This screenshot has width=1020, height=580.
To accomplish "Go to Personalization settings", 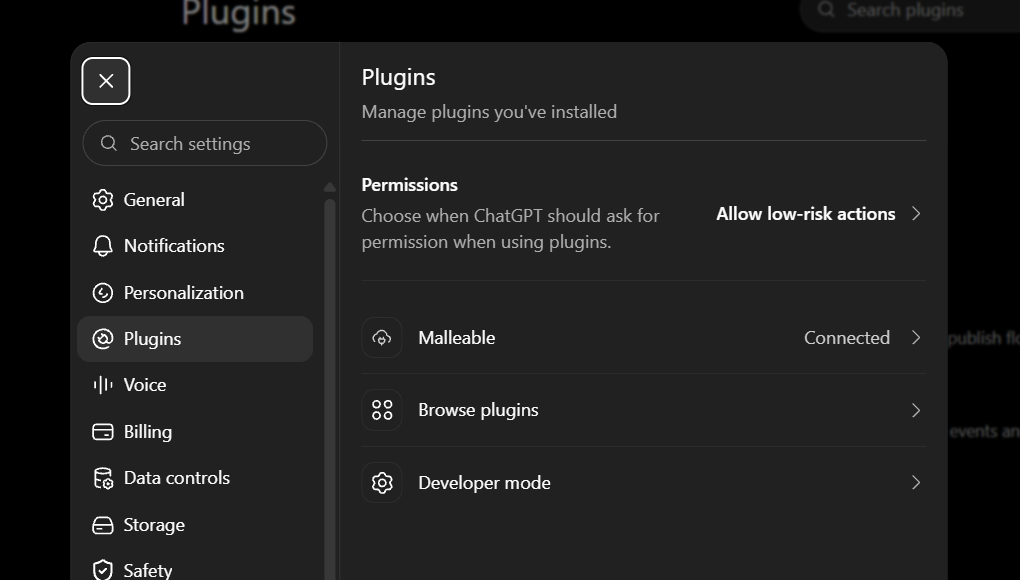I will (195, 293).
